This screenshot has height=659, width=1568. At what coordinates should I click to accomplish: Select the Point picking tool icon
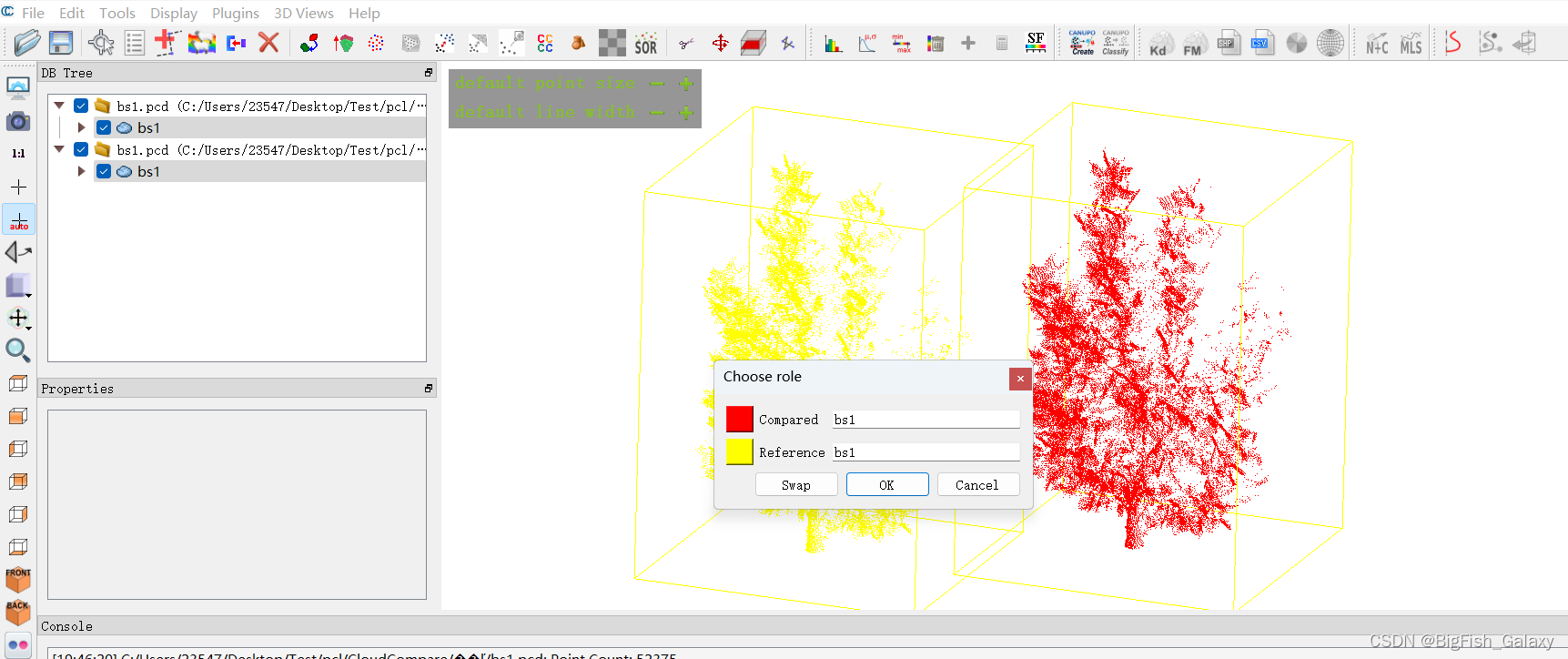[x=100, y=43]
